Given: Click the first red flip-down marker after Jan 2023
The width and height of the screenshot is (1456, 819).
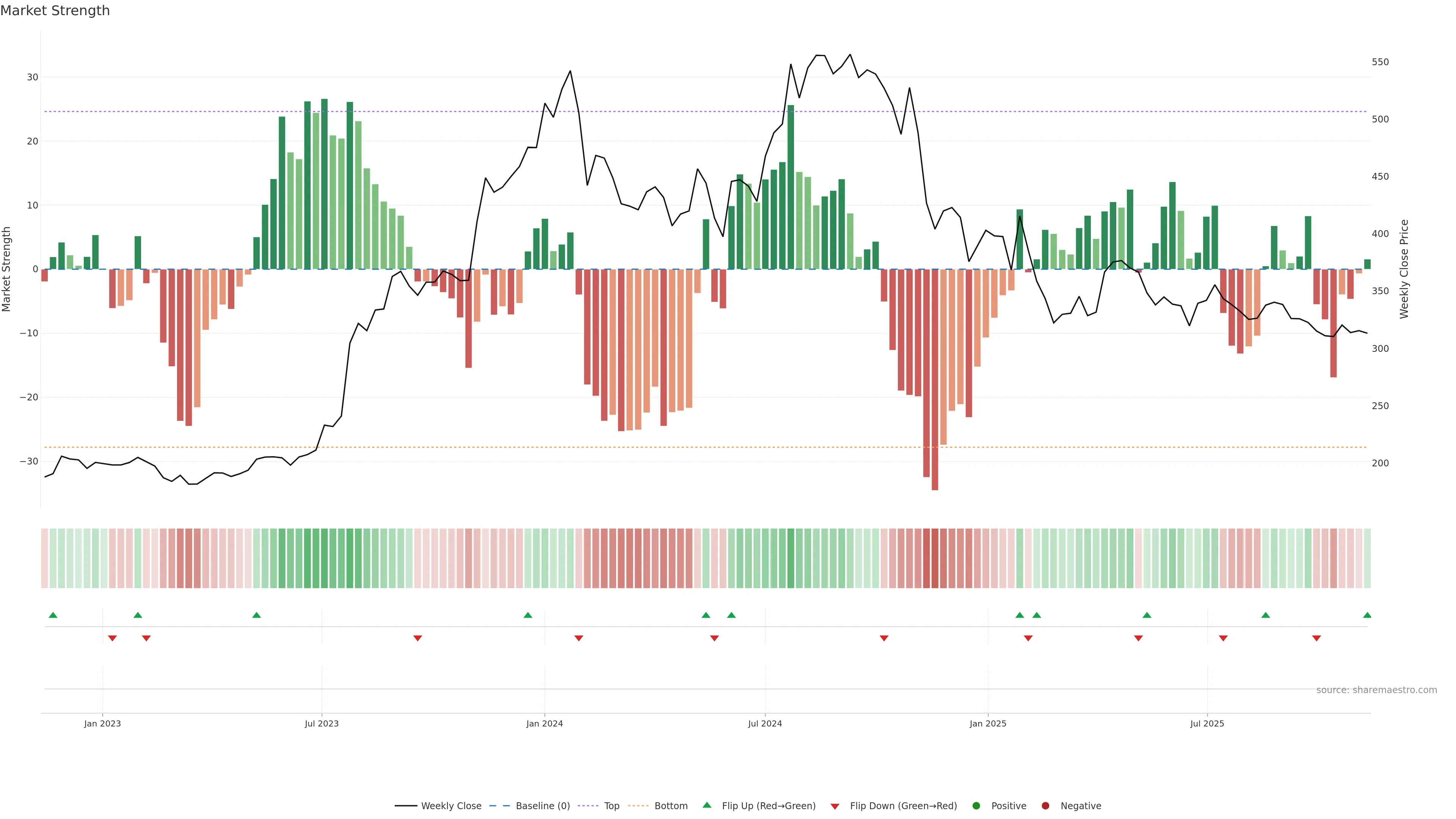Looking at the screenshot, I should [x=113, y=638].
